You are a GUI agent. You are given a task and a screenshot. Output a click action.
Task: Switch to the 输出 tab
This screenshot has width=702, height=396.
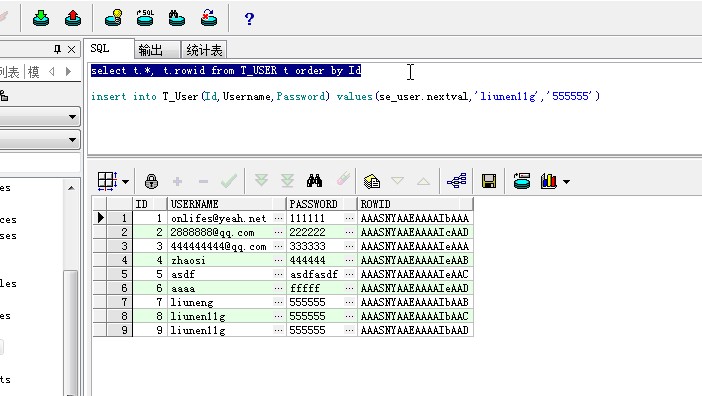(x=157, y=50)
